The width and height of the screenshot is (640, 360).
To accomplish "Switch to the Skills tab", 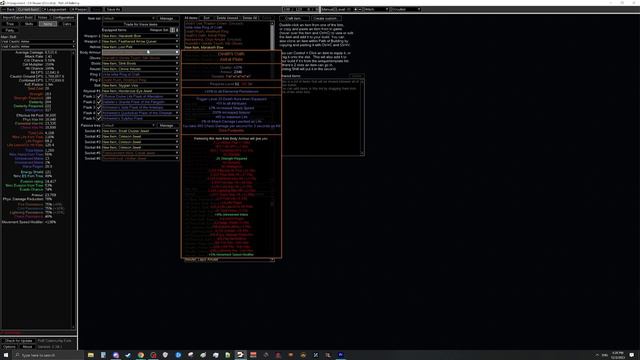I will [x=29, y=24].
